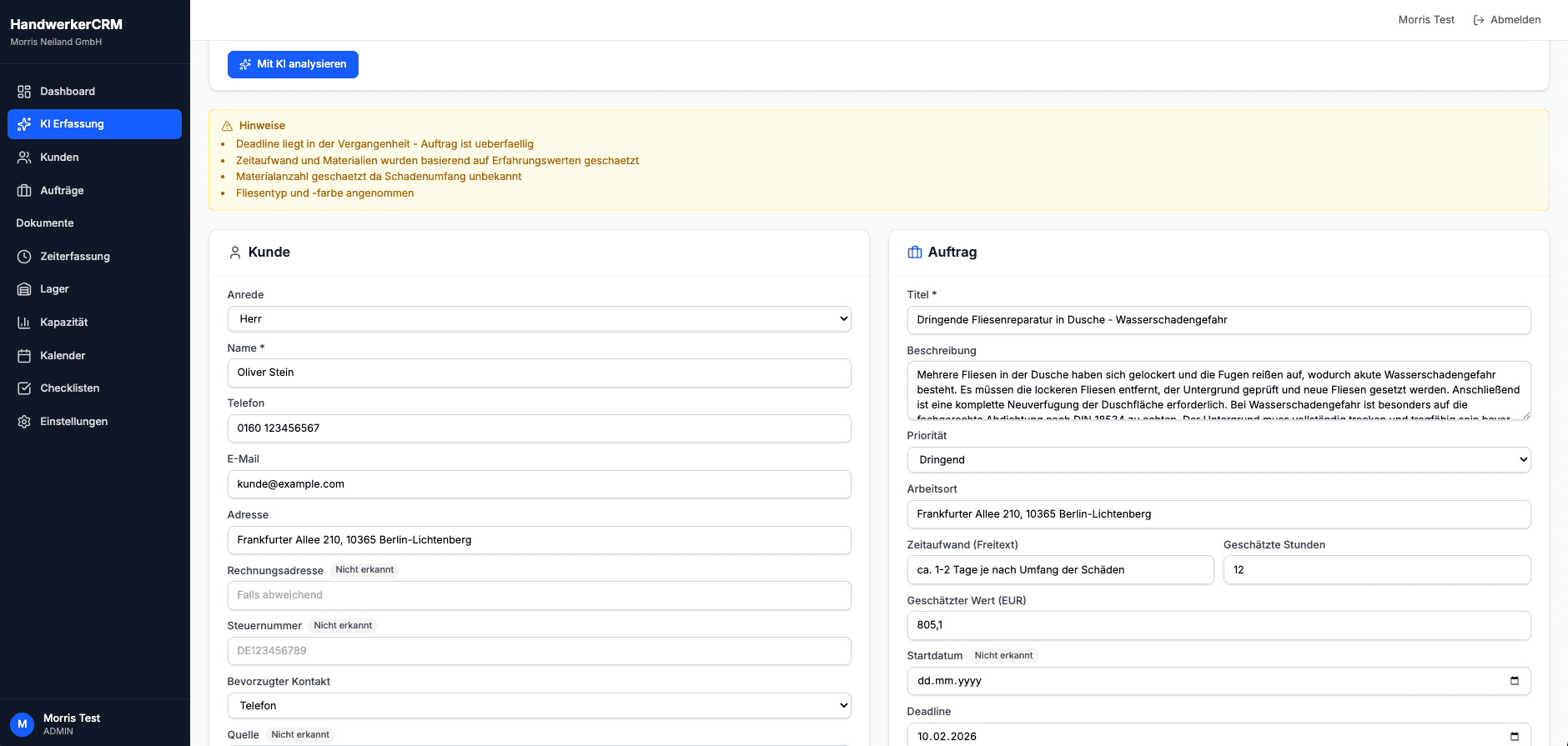Open the Priorität dropdown set to Dringend

pyautogui.click(x=1218, y=460)
